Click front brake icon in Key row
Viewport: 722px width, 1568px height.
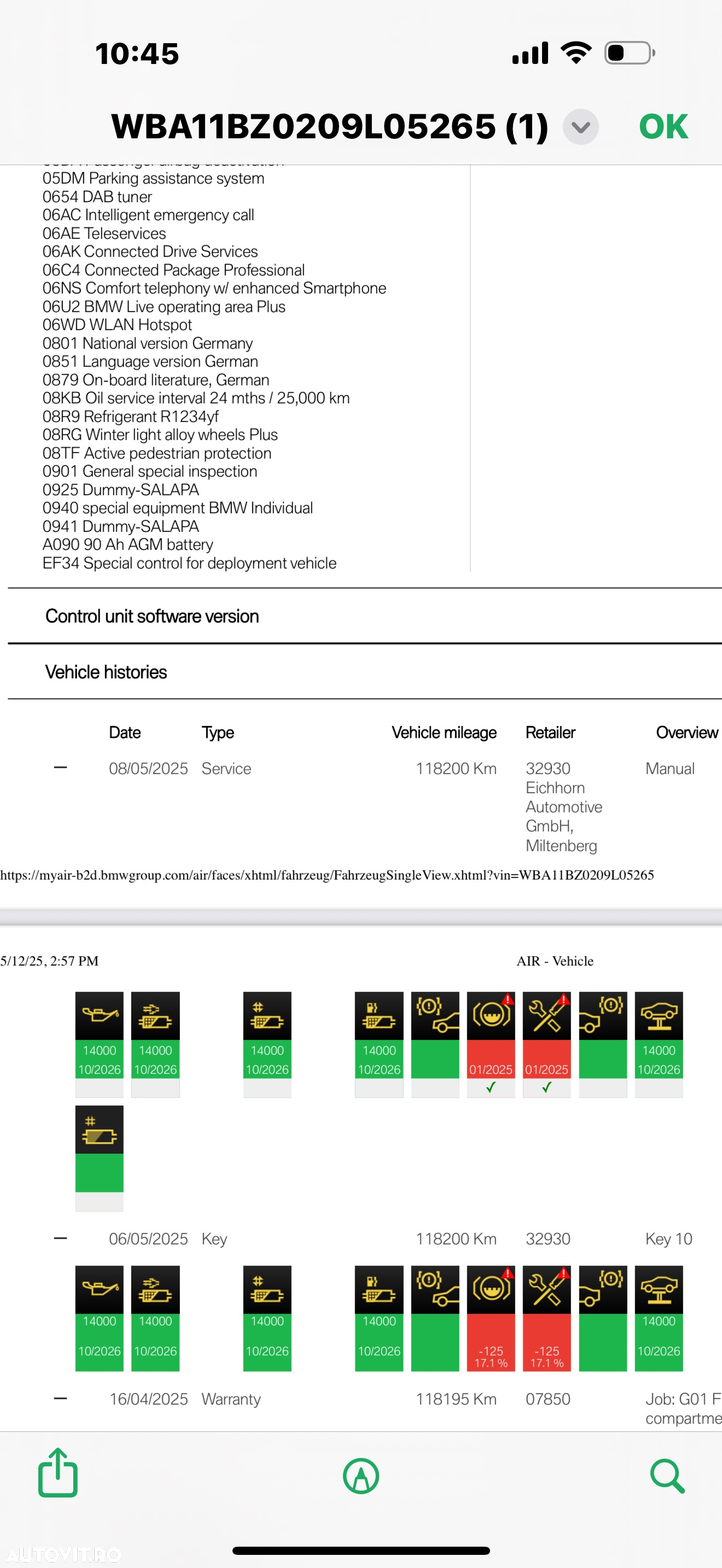click(x=435, y=1319)
